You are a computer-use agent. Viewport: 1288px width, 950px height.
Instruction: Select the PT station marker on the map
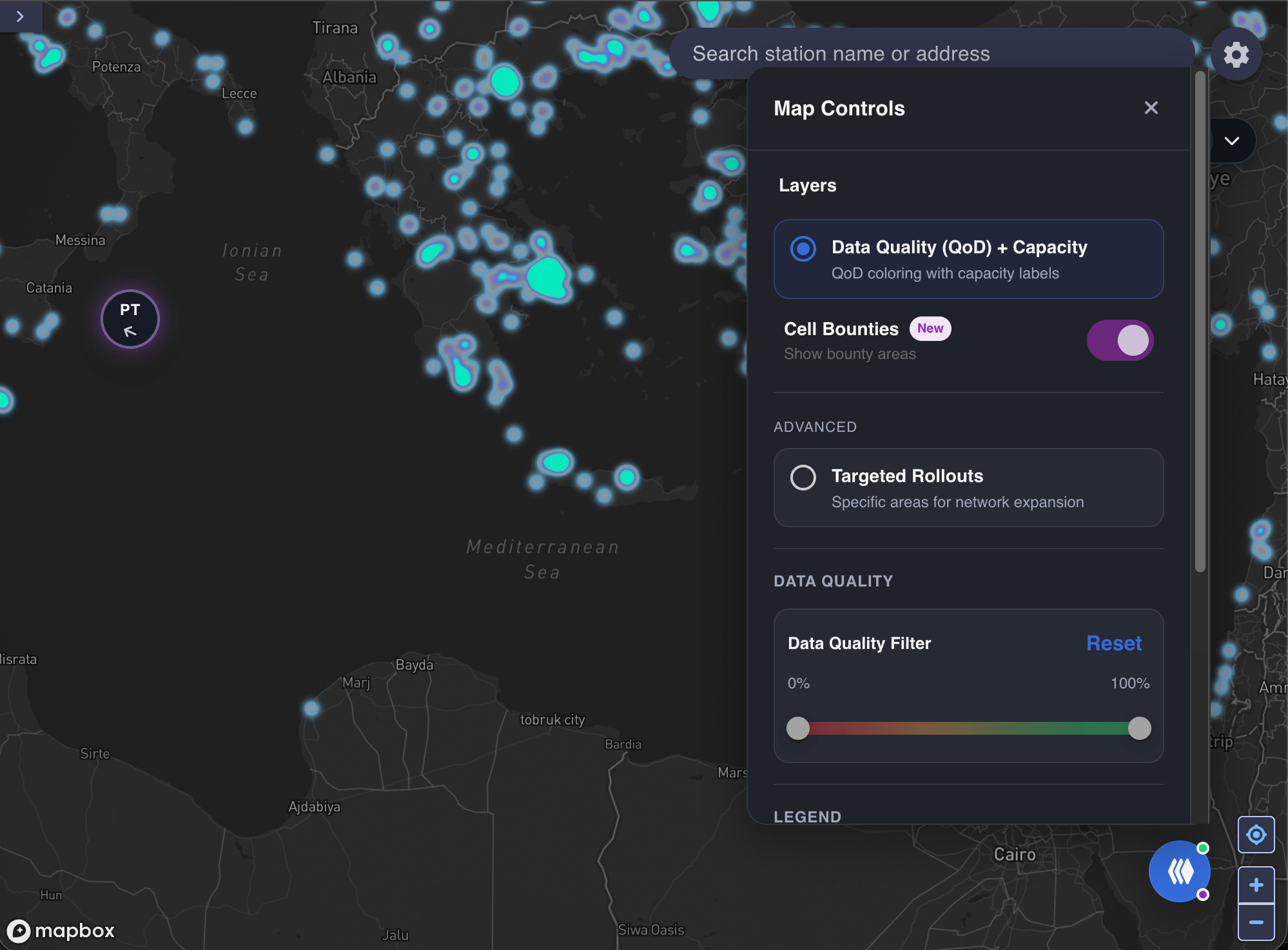[x=130, y=318]
